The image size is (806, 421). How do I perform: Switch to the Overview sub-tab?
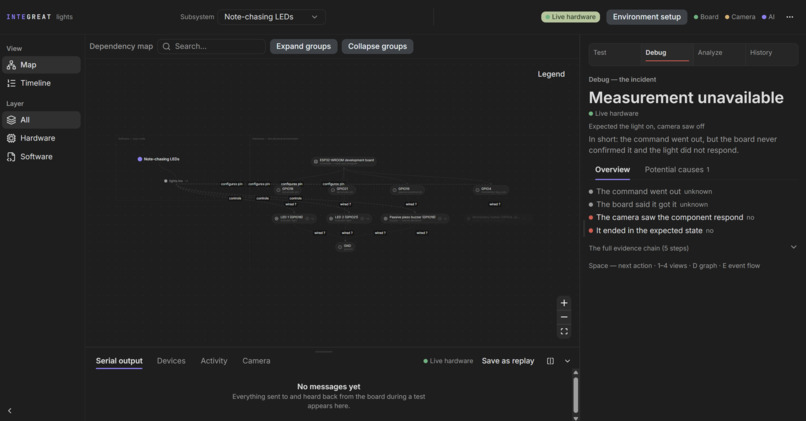pyautogui.click(x=612, y=170)
